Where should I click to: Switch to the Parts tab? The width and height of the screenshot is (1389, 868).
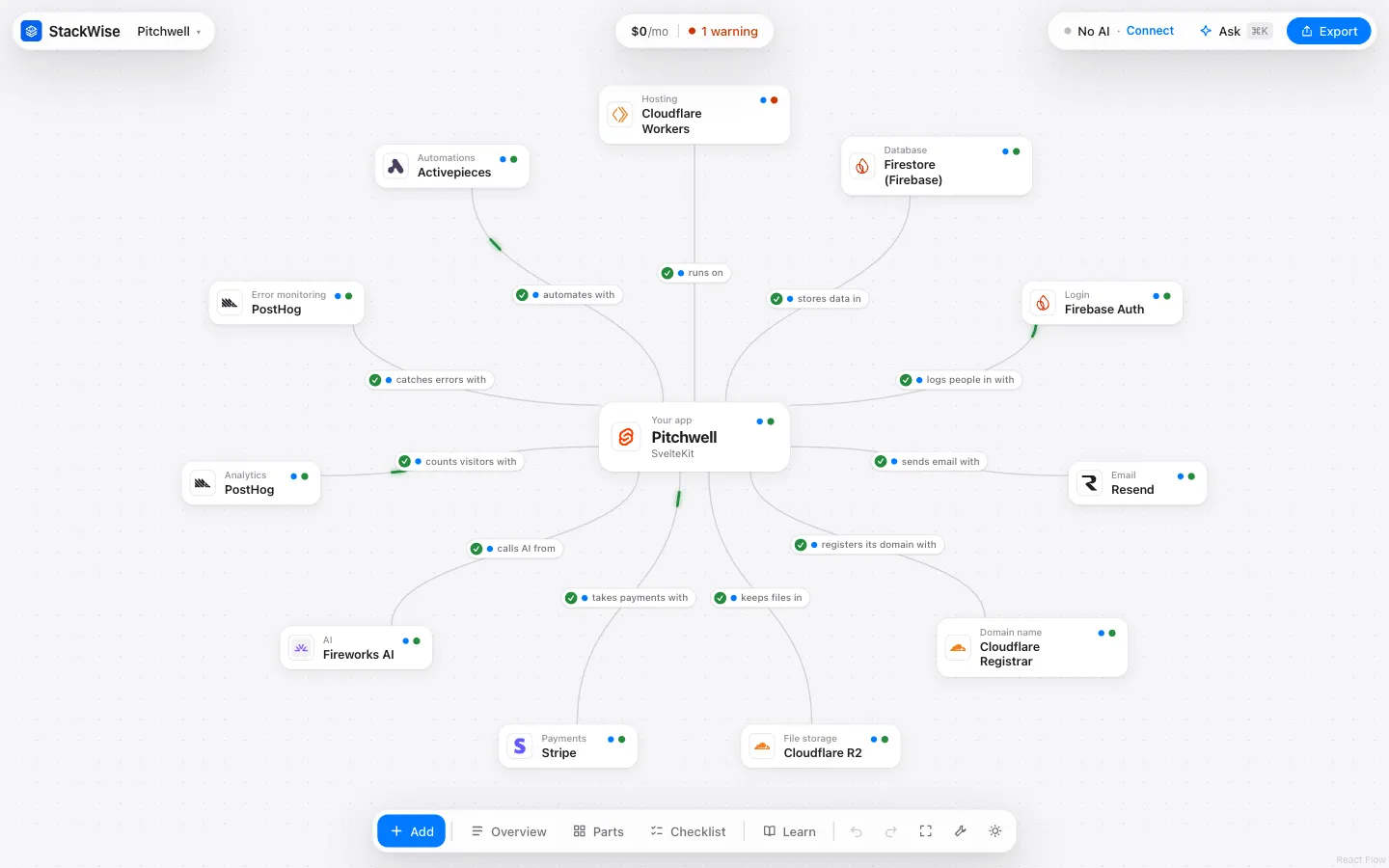point(598,831)
